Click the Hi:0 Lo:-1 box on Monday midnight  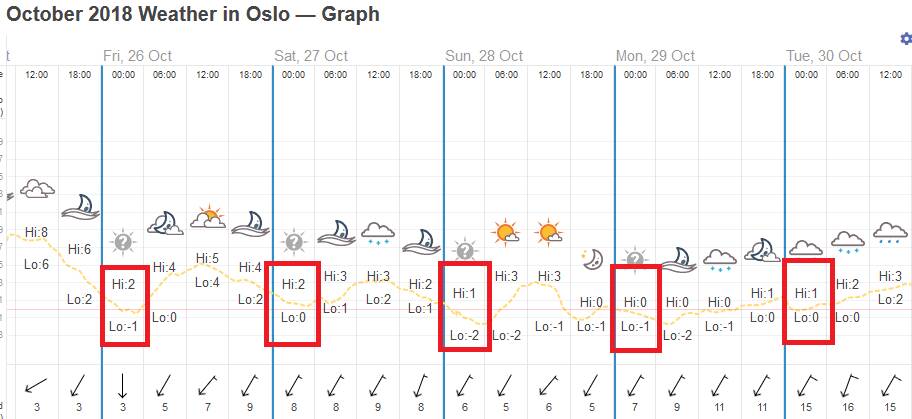636,309
